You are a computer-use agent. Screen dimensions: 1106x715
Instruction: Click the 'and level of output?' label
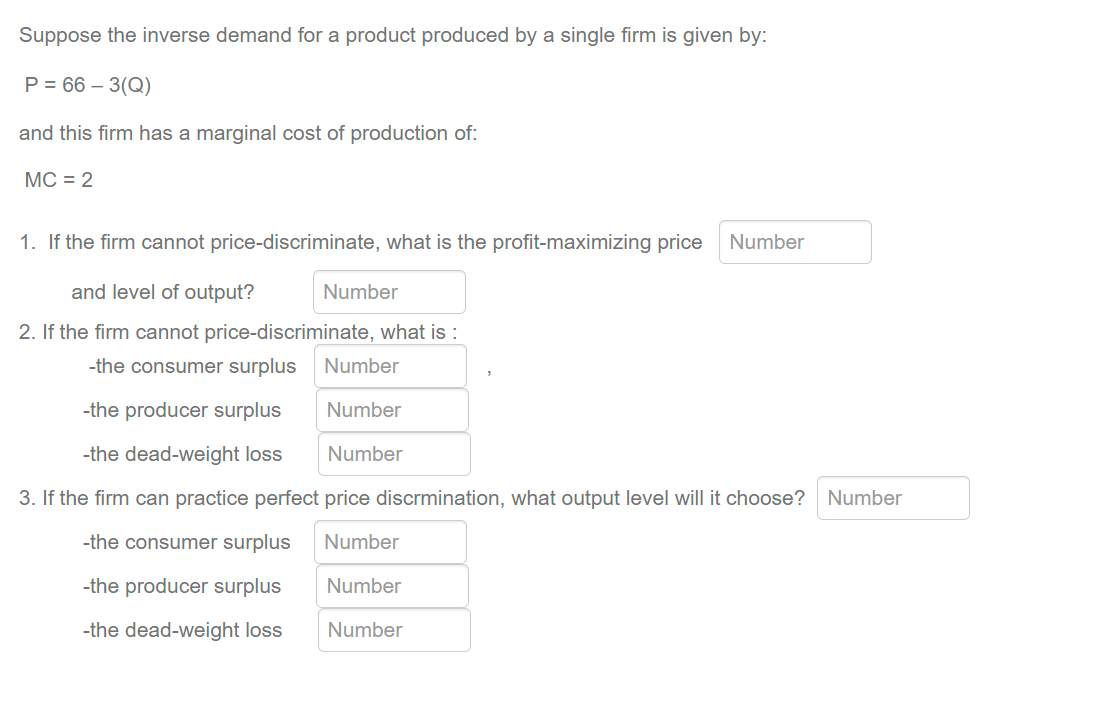162,292
